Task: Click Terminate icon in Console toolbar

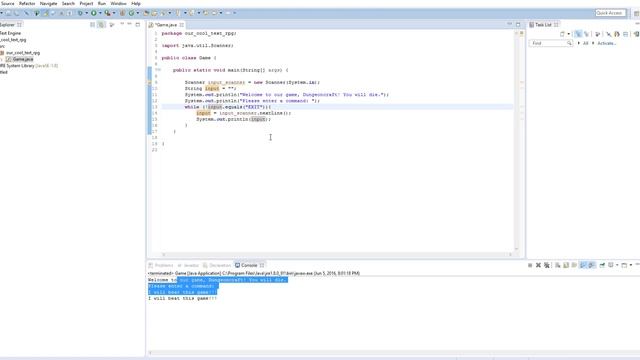Action: pos(530,265)
